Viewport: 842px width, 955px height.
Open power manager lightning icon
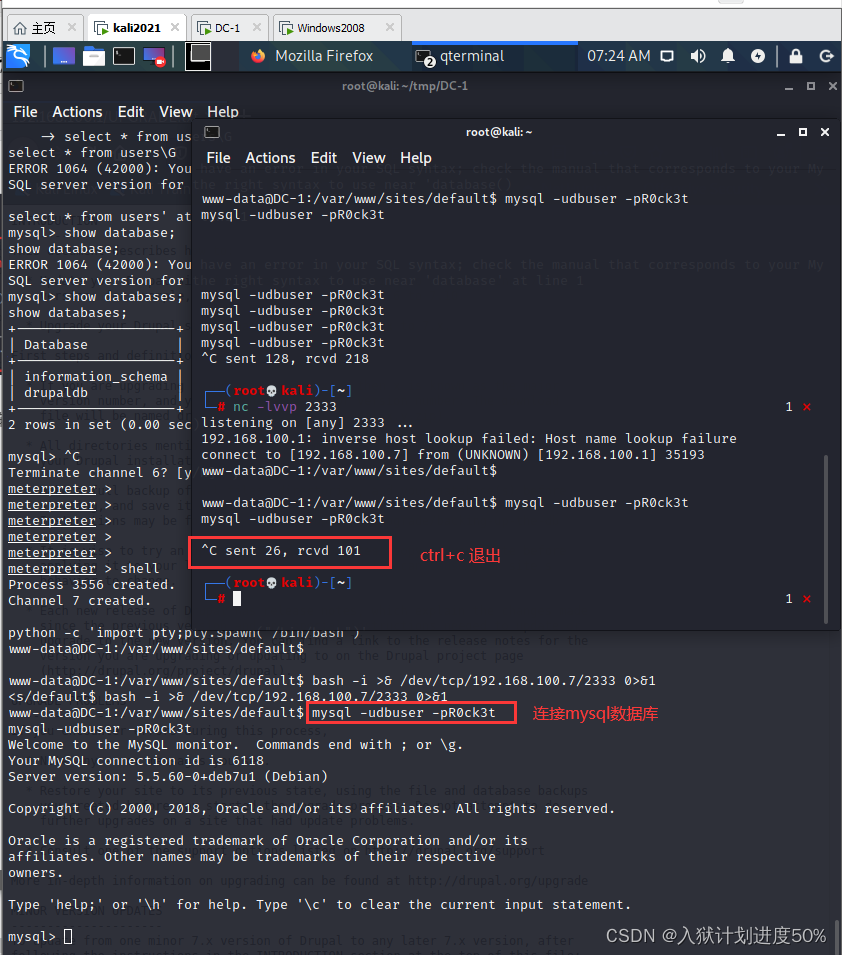point(757,56)
